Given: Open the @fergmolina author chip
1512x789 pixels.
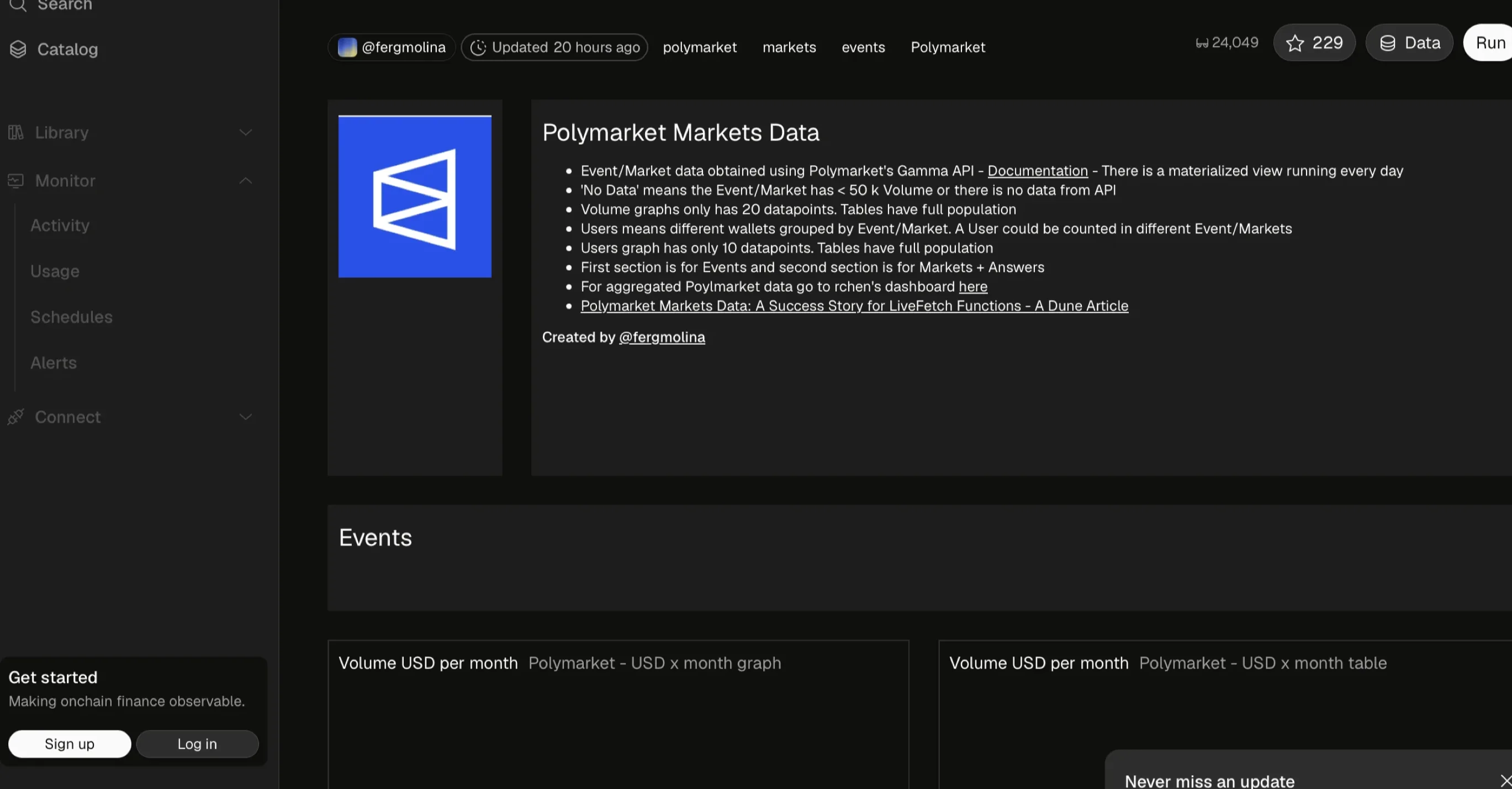Looking at the screenshot, I should 392,48.
